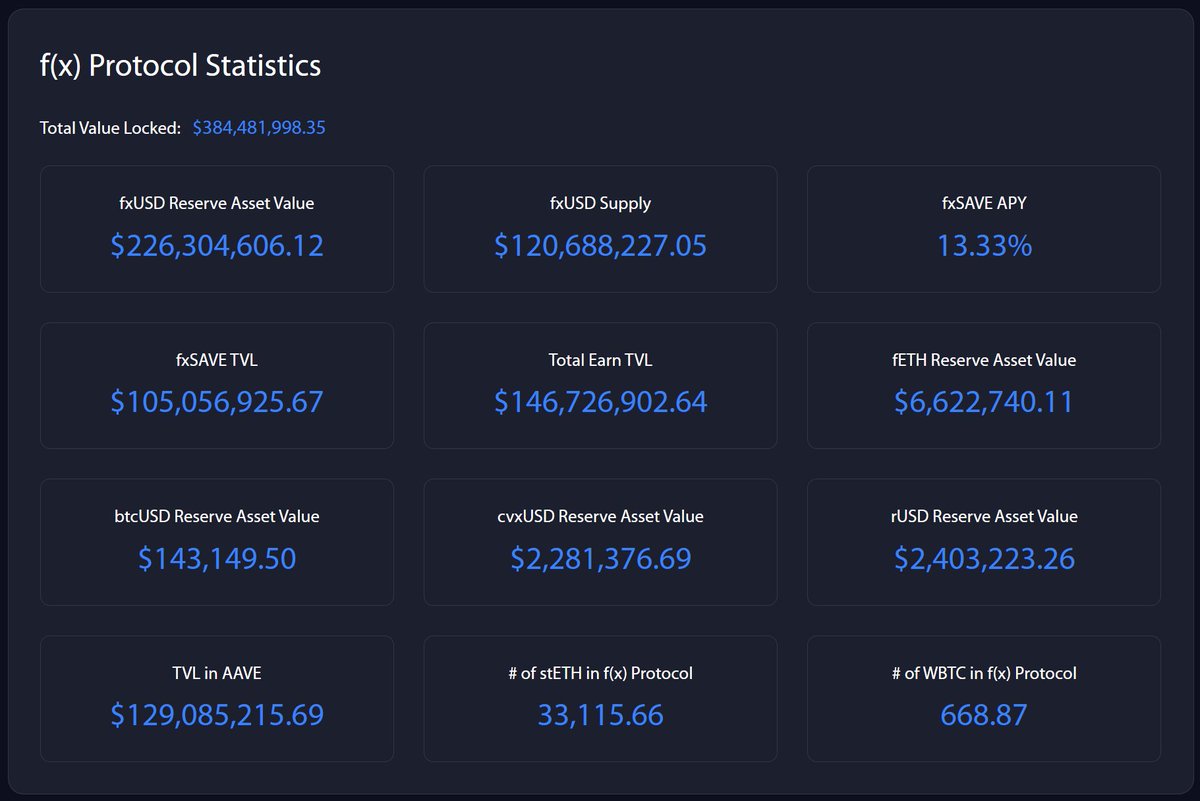Click the stETH in f(x) Protocol count
1200x801 pixels.
click(600, 715)
